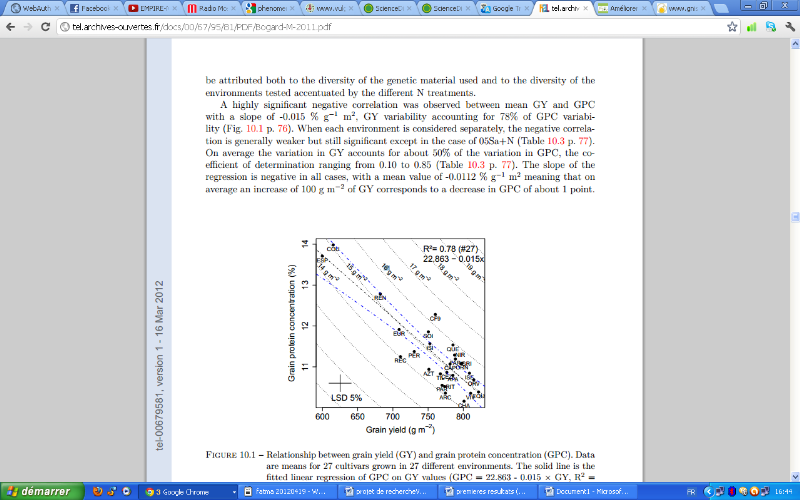Viewport: 800px width, 500px height.
Task: Close the EMPIRE tab
Action: coord(175,8)
